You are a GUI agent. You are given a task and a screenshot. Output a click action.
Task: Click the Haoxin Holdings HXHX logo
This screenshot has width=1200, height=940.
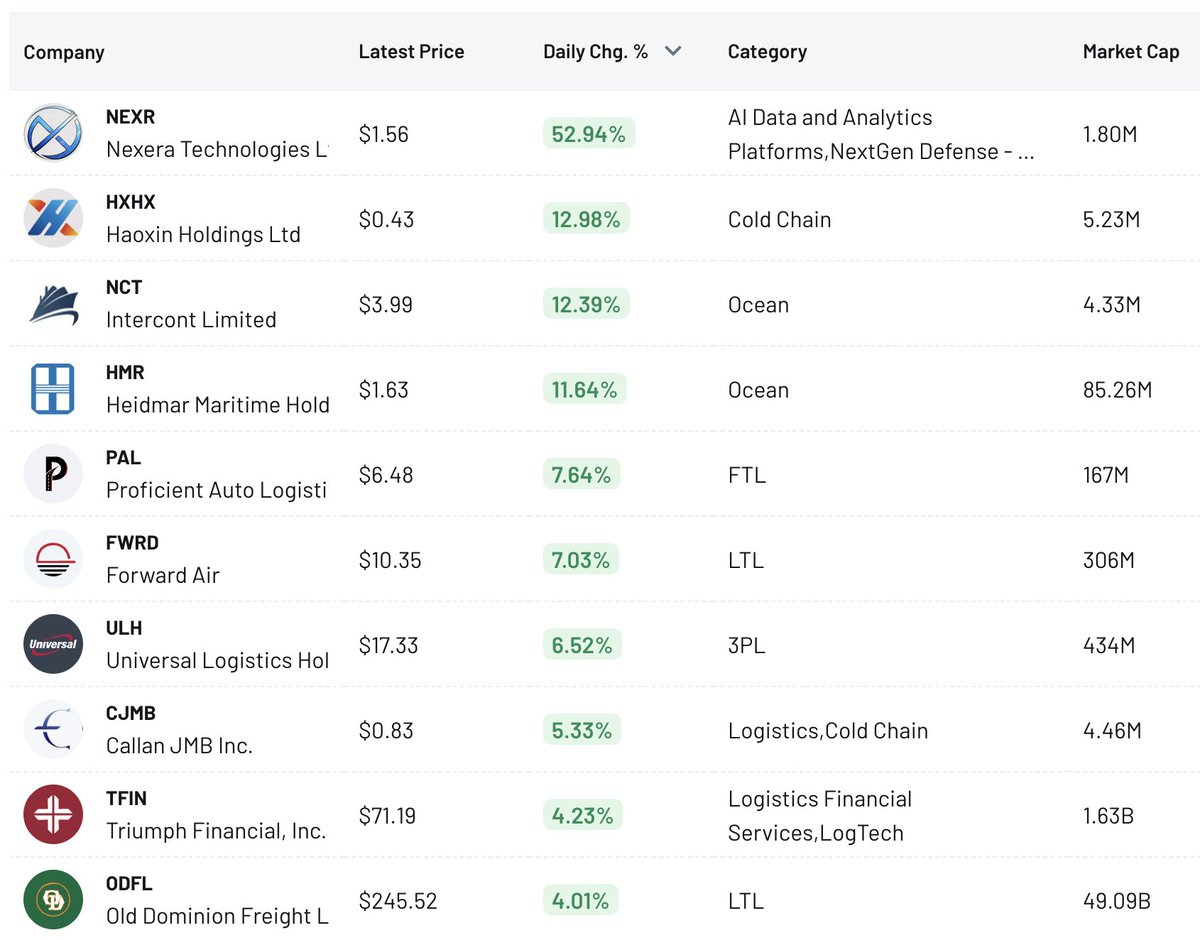point(53,218)
